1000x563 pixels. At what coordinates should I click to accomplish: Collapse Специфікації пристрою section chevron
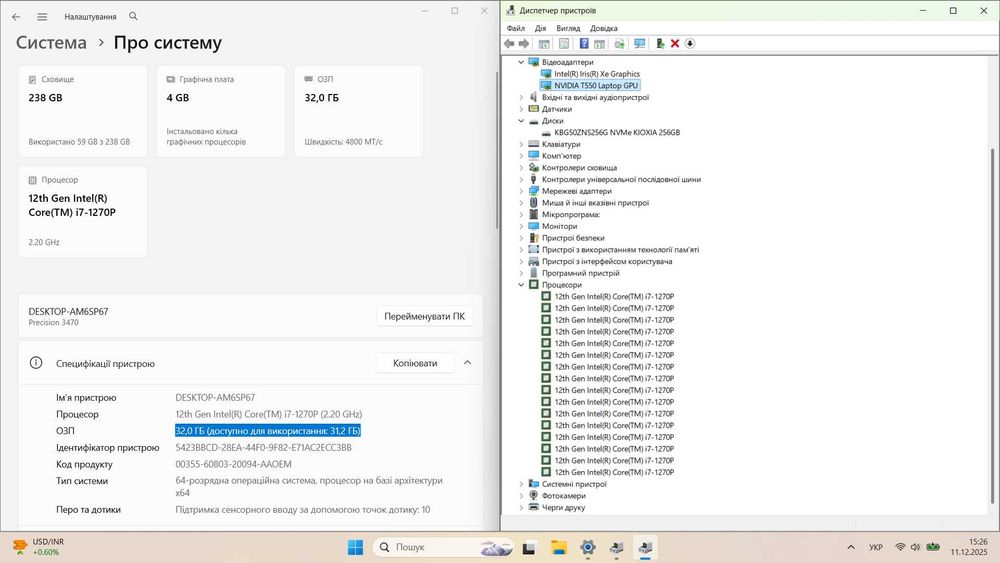(x=467, y=363)
